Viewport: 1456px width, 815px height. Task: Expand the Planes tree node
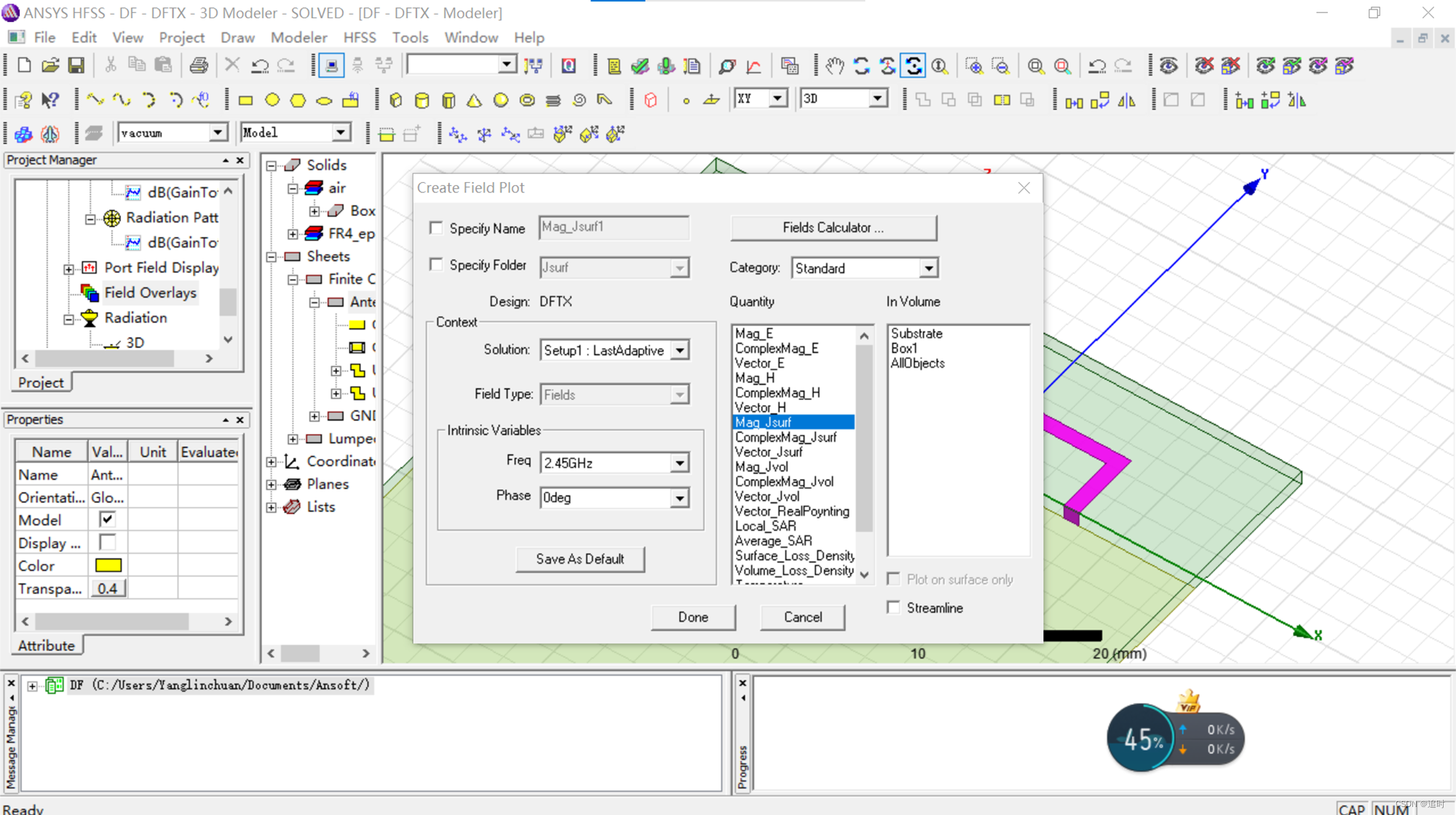tap(272, 484)
